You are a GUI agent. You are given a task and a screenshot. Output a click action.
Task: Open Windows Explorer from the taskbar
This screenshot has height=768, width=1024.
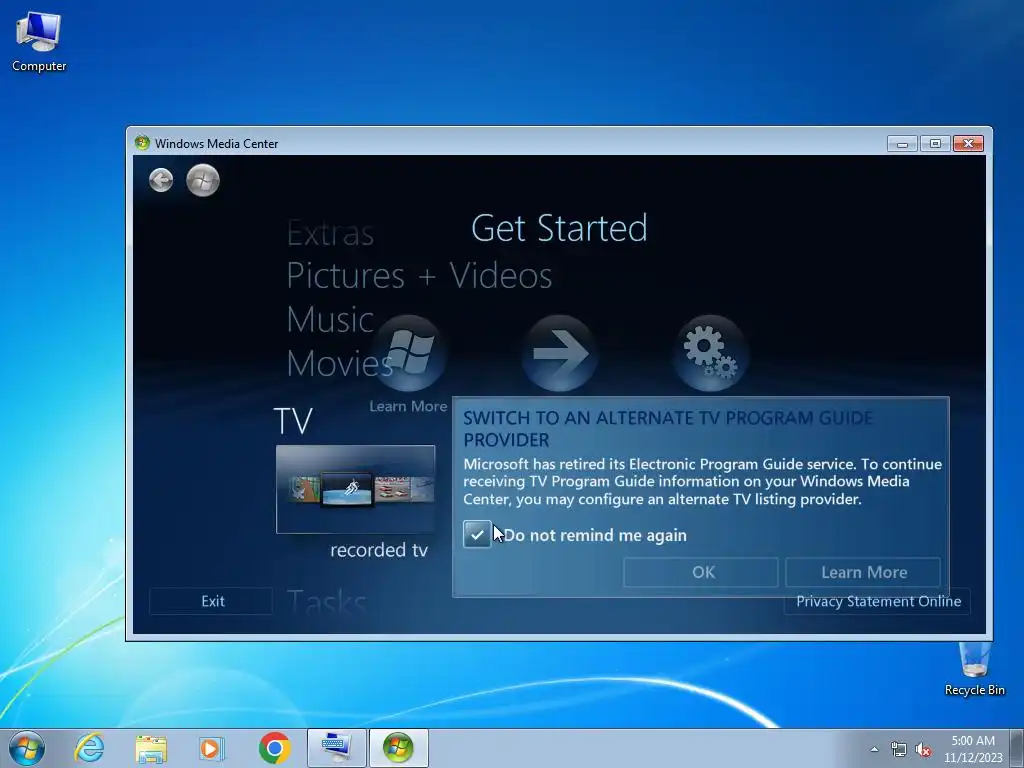point(151,748)
